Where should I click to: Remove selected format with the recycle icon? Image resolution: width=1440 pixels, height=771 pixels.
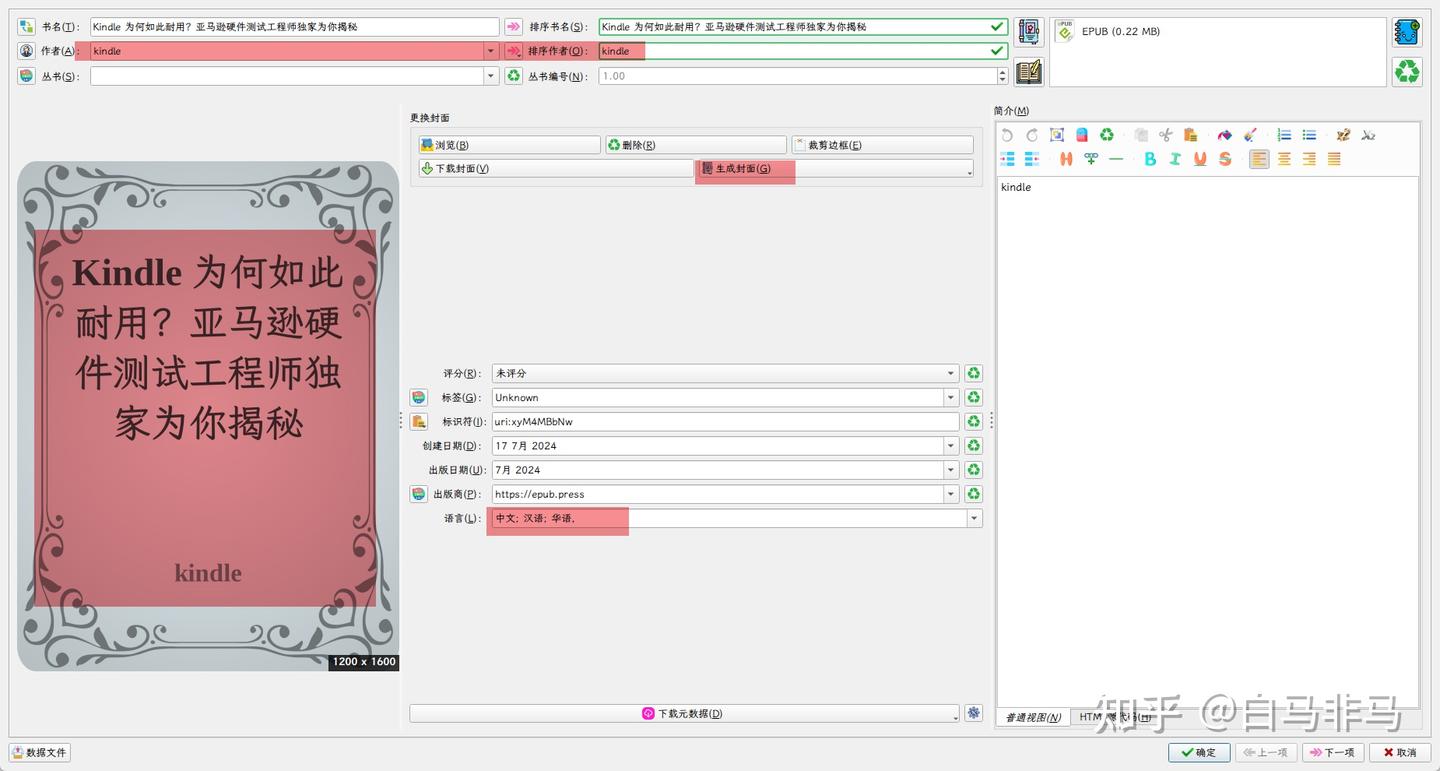1407,71
